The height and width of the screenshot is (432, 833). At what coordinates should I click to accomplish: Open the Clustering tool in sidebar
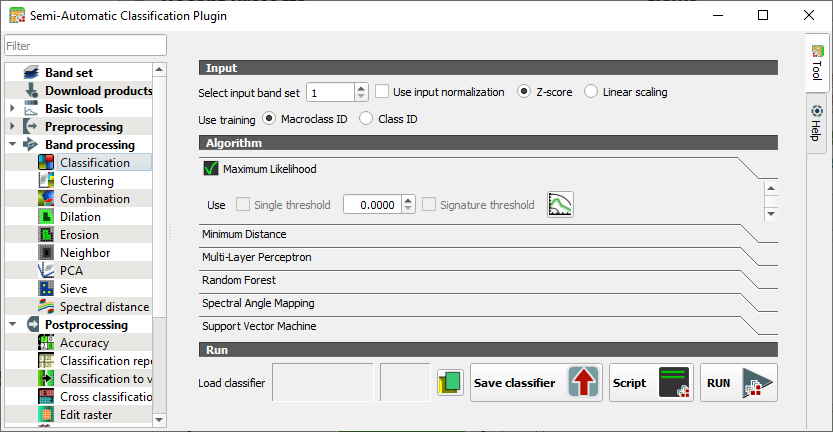click(x=86, y=181)
